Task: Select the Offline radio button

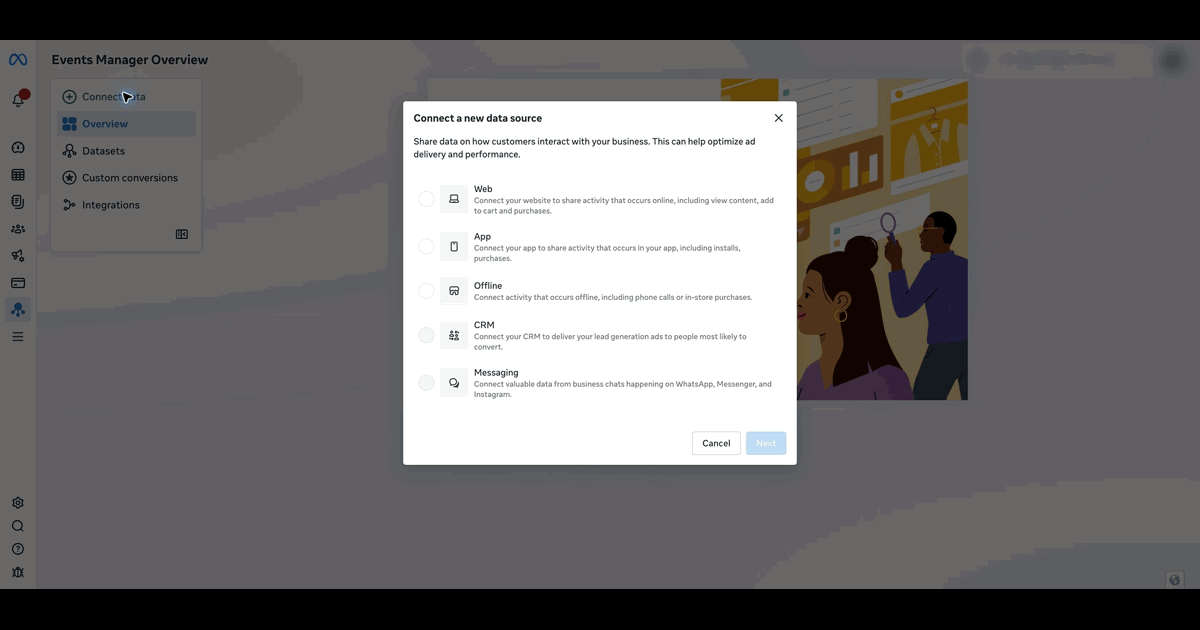Action: pyautogui.click(x=426, y=291)
